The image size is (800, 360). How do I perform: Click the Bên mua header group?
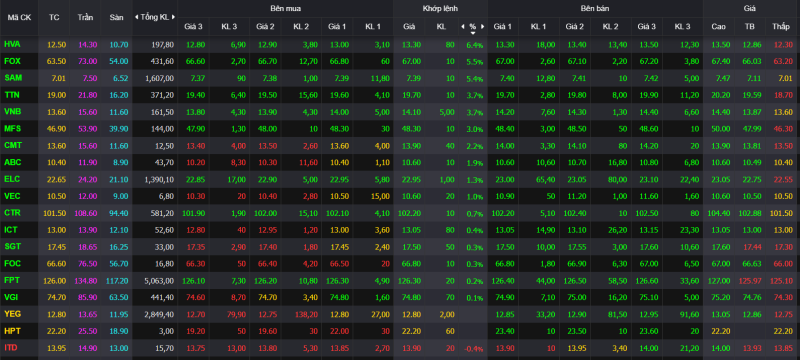coord(285,9)
